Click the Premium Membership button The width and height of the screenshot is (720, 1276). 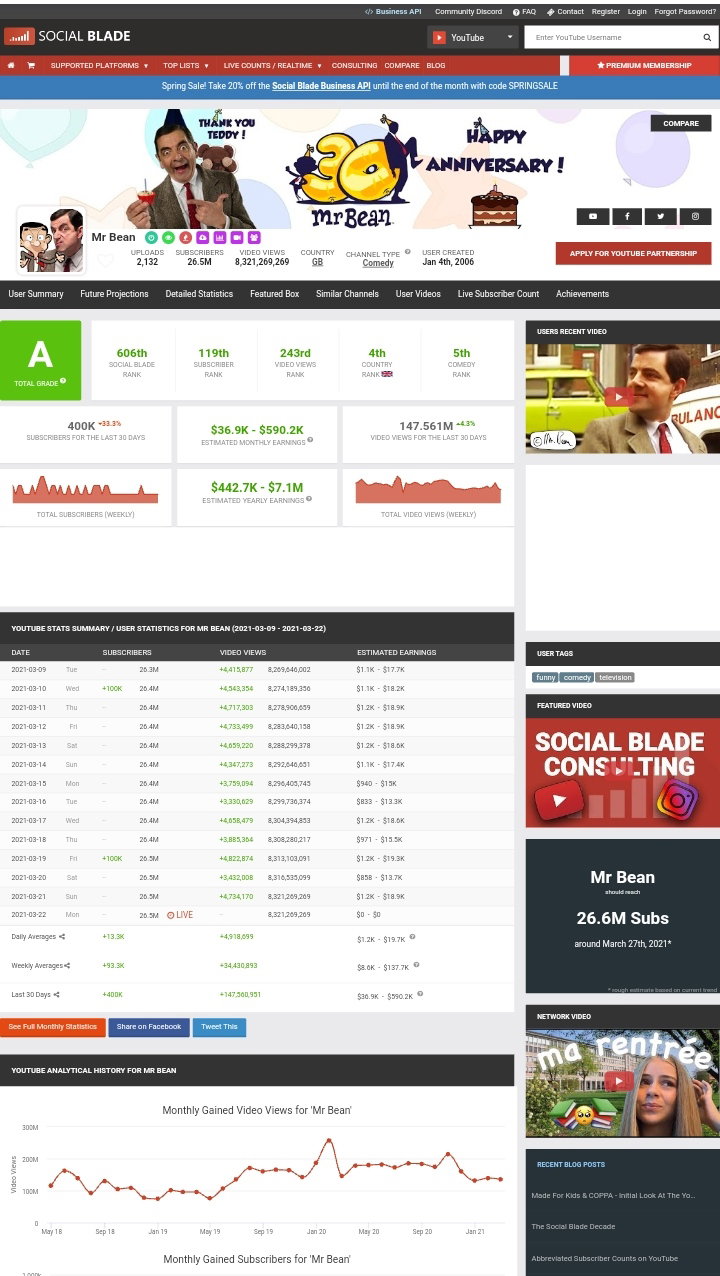coord(644,65)
